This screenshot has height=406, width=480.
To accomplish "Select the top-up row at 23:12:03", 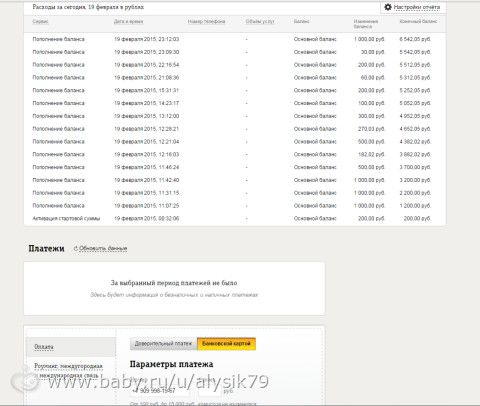I will pyautogui.click(x=235, y=39).
